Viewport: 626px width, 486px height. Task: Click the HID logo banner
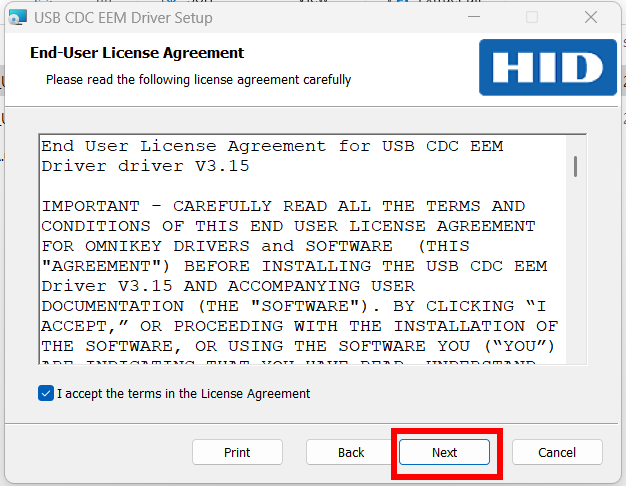(548, 67)
